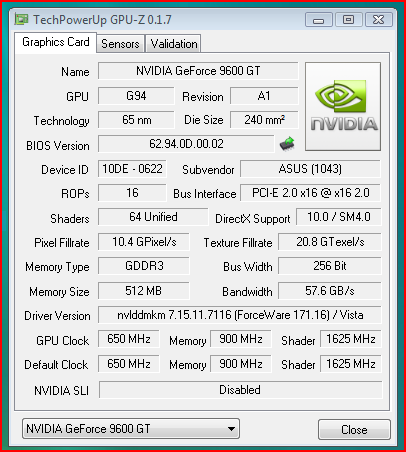Click the NVIDIA logo image
This screenshot has height=452, width=406.
point(343,106)
